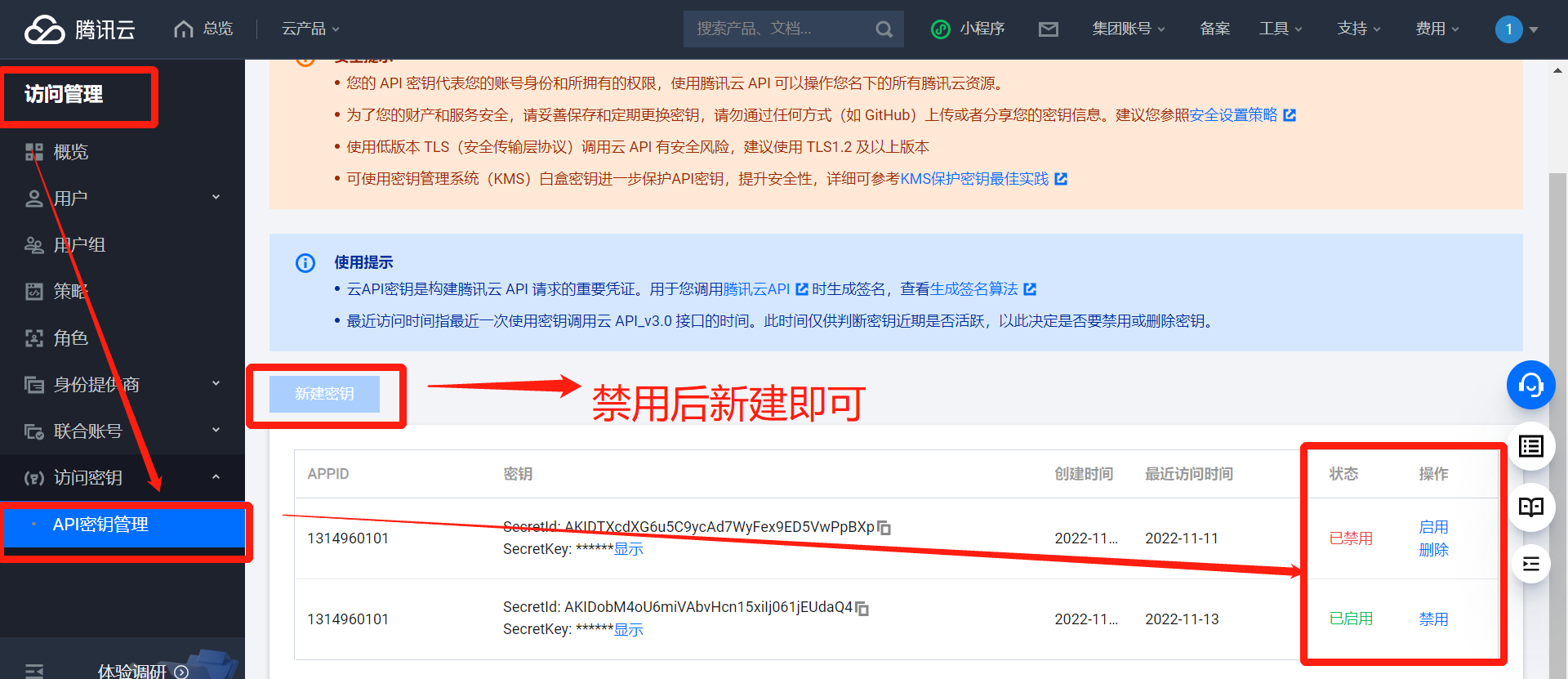1568x679 pixels.
Task: Open the 生成签名算法 link
Action: point(973,289)
